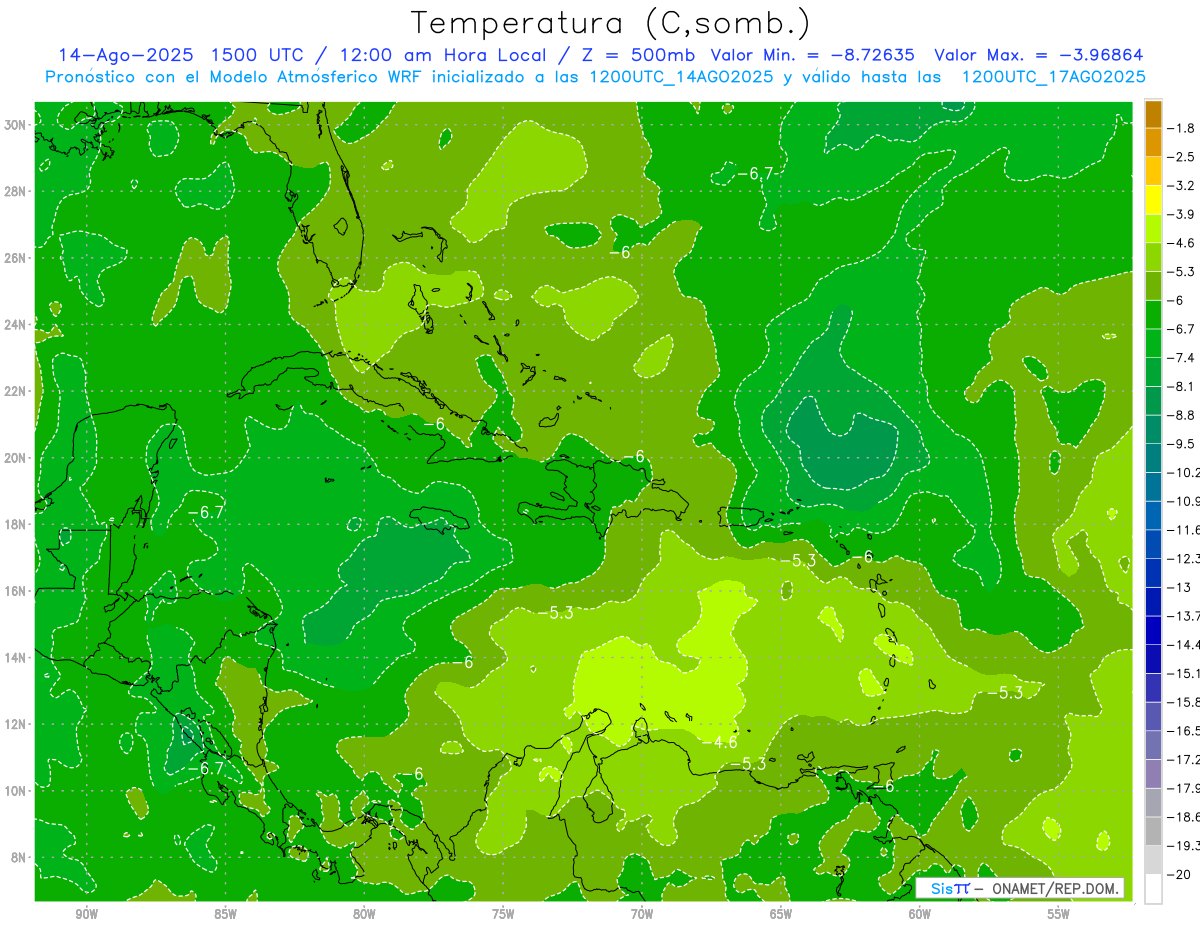Pick the amber swatch between -2.5 and -3.2
This screenshot has height=927, width=1200.
[x=1153, y=171]
